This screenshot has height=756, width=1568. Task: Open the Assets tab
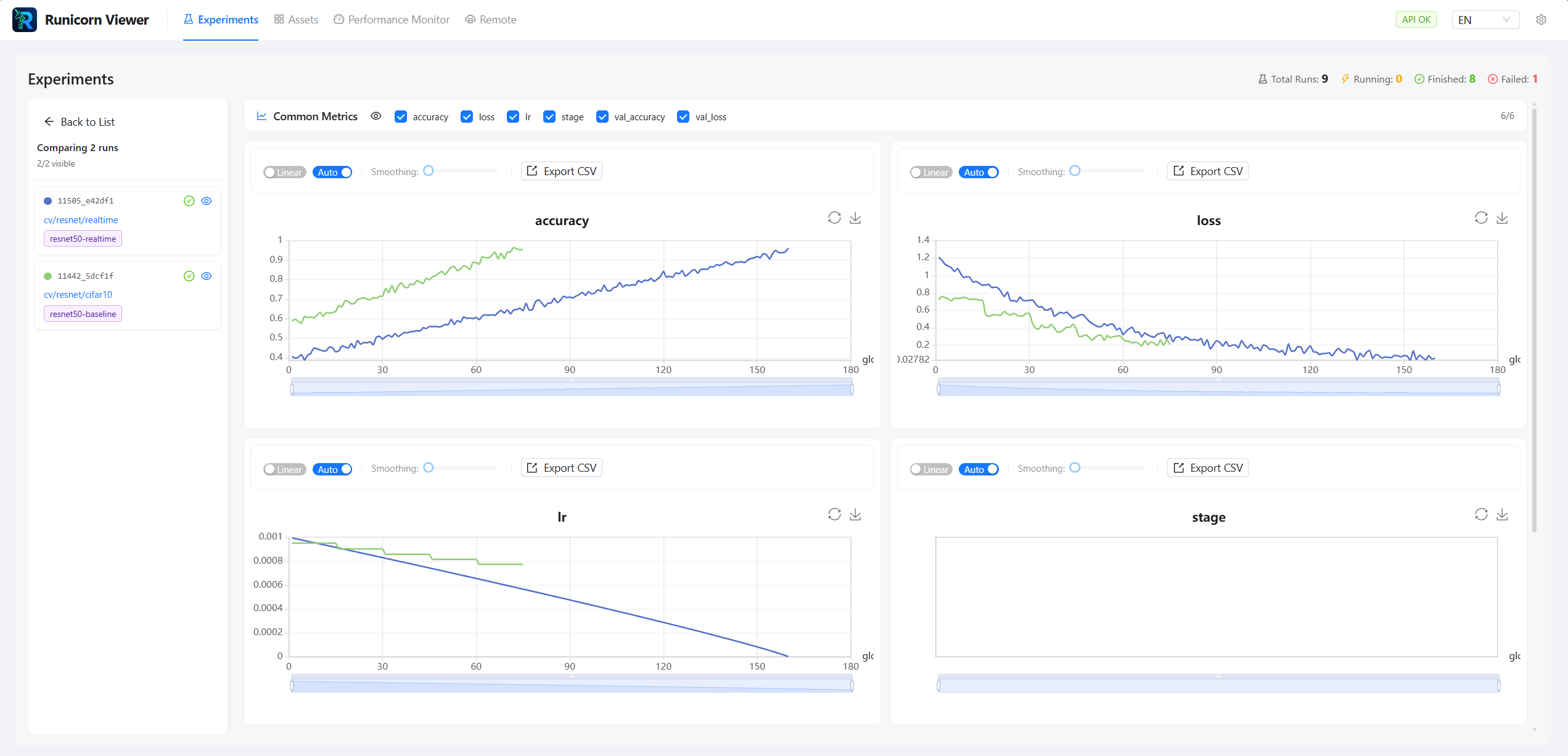296,19
